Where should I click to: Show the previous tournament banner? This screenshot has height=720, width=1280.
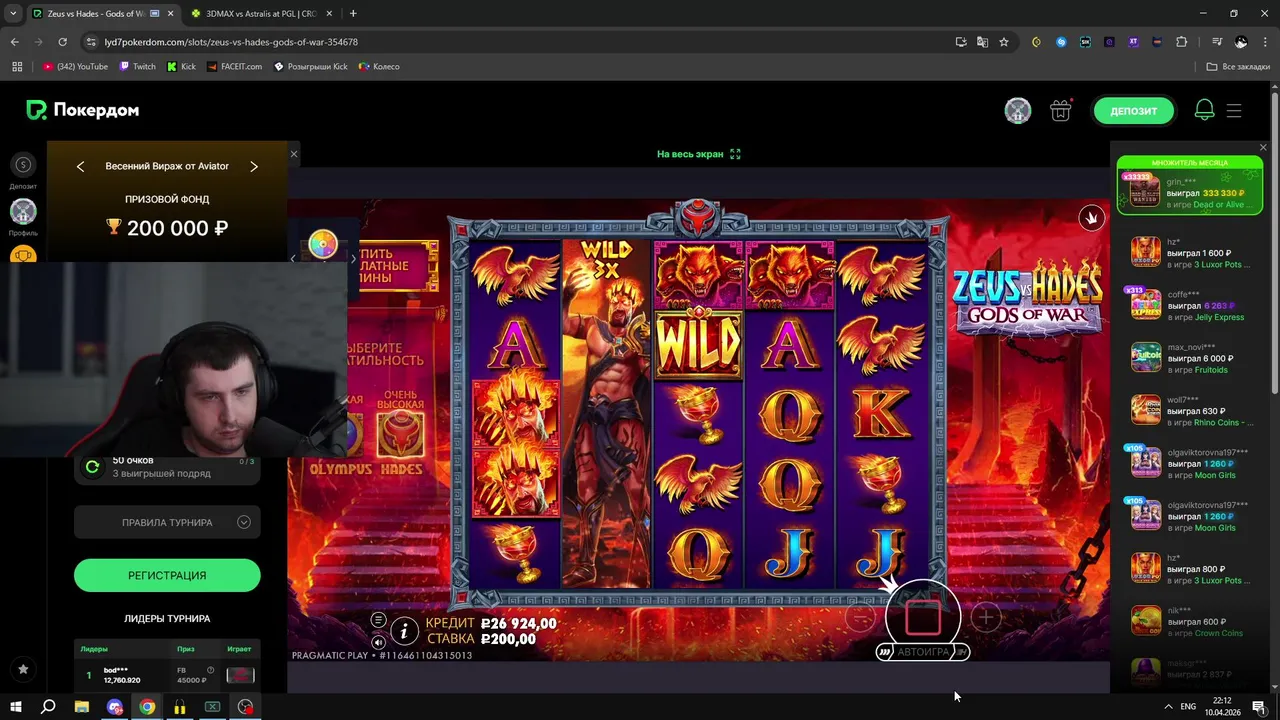tap(81, 166)
